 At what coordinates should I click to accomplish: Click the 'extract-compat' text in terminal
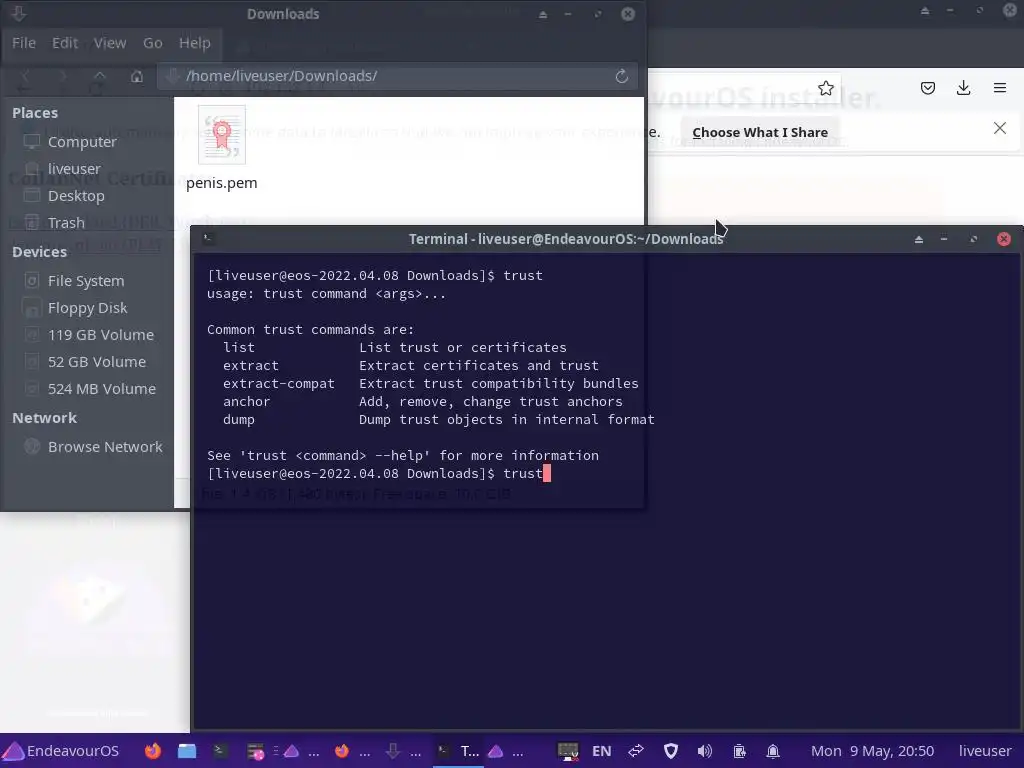point(278,384)
